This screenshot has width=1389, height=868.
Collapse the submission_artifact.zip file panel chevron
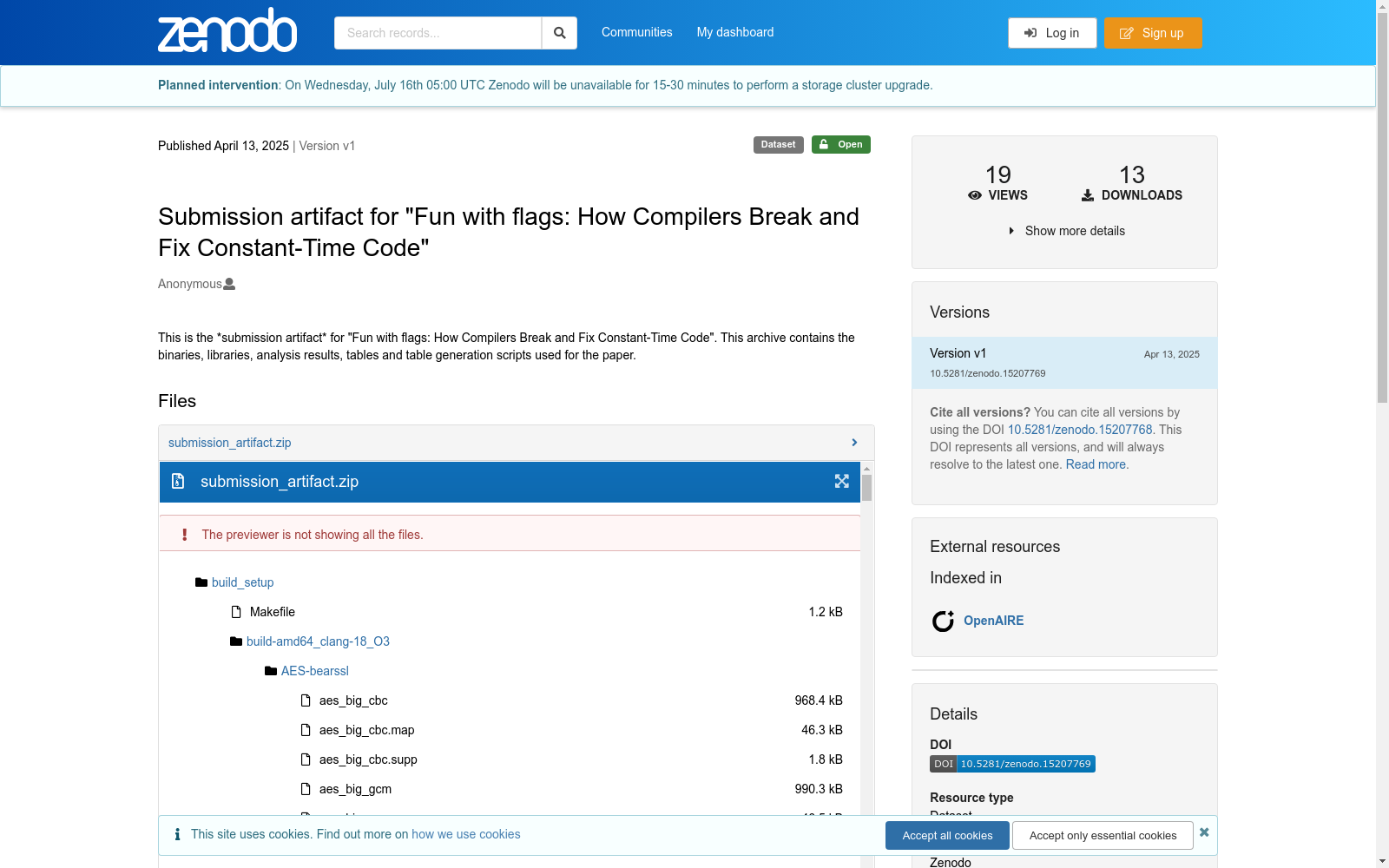[854, 443]
